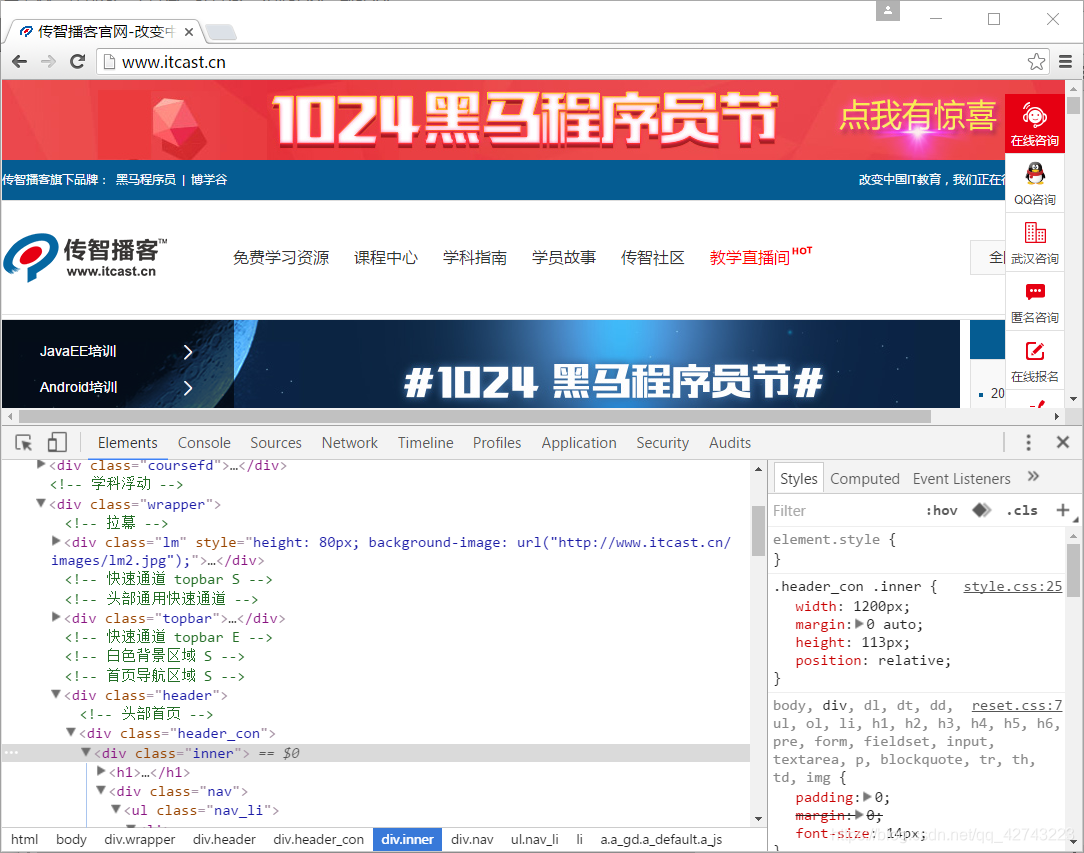Screen dimensions: 1084x853
Task: Collapse the ul class nav_li node
Action: (116, 809)
